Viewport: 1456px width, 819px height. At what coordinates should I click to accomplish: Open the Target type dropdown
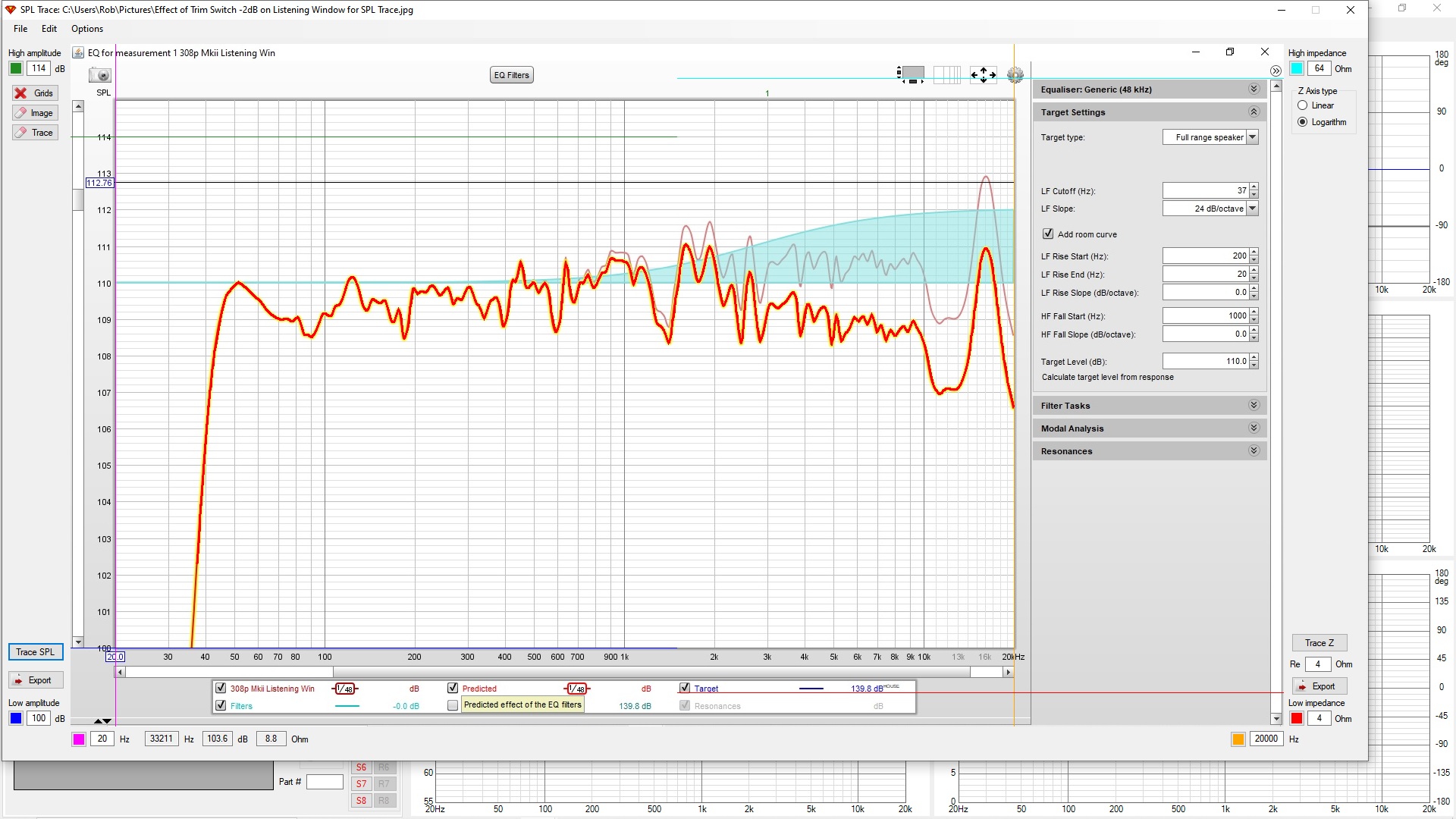1253,137
